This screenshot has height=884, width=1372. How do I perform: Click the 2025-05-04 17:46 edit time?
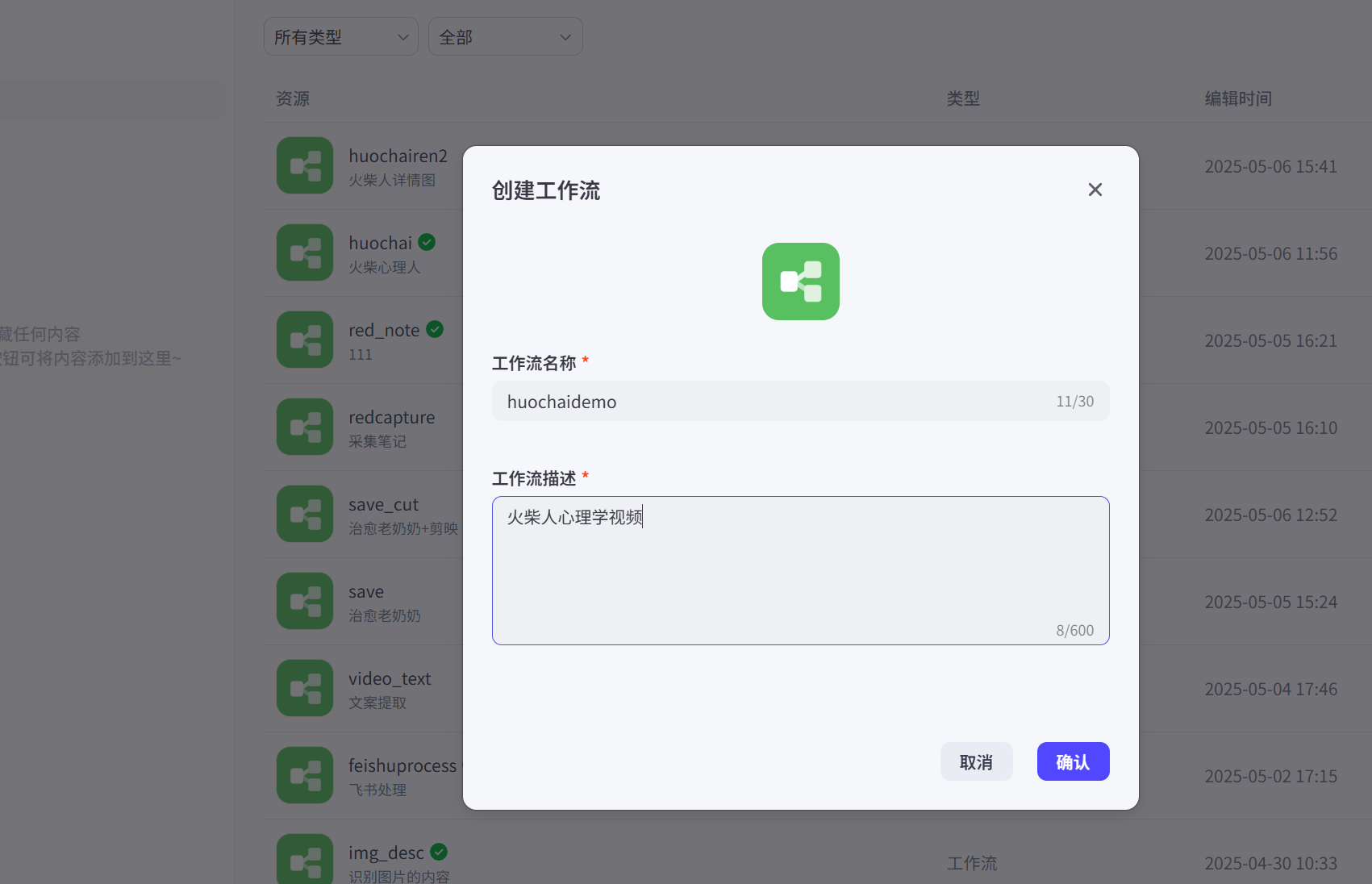[x=1271, y=689]
